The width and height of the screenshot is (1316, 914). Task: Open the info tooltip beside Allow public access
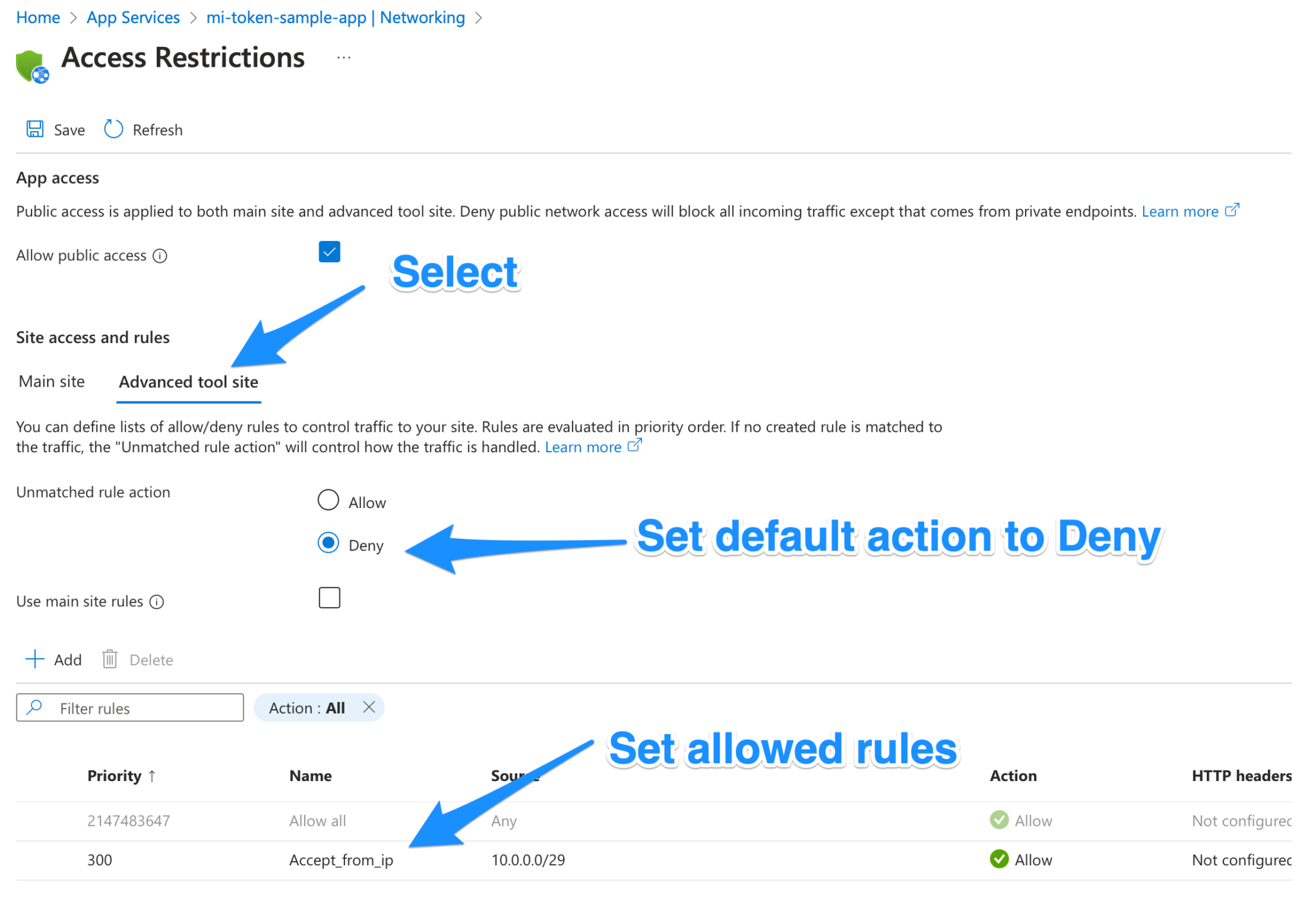[159, 256]
